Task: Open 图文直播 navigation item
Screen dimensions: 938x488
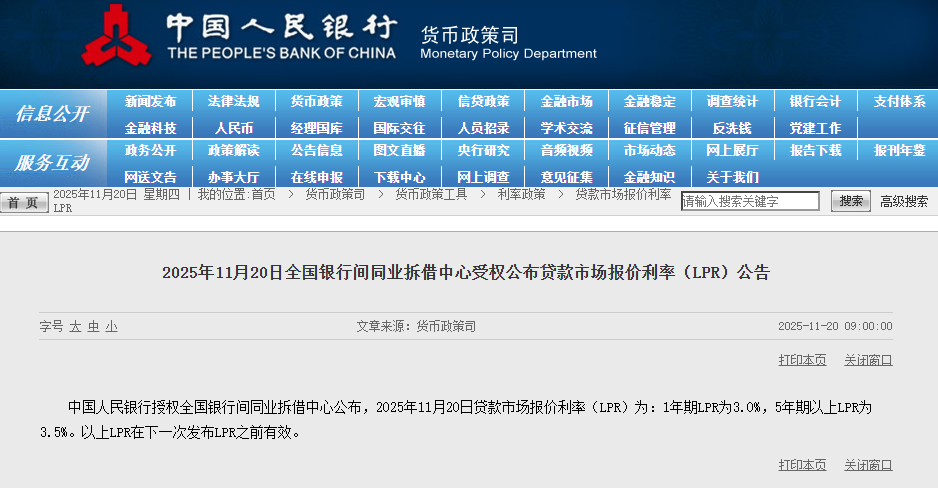Action: (400, 151)
